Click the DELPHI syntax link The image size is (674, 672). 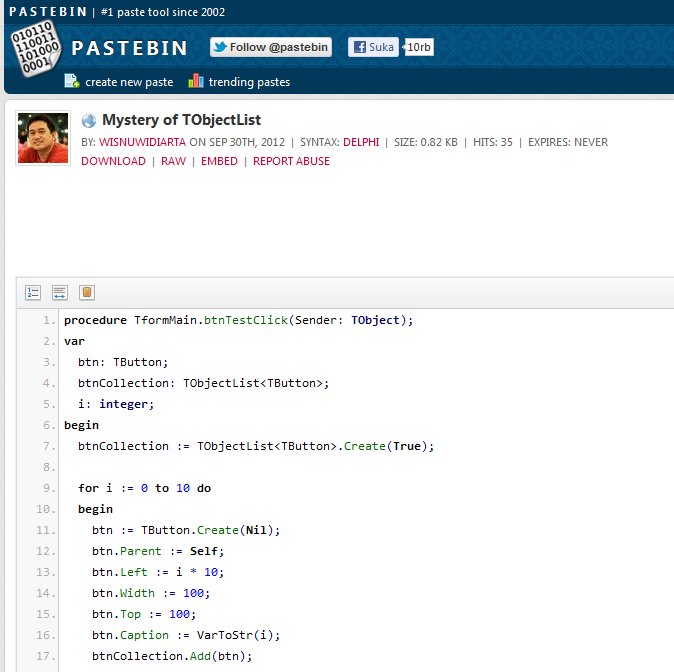point(360,142)
